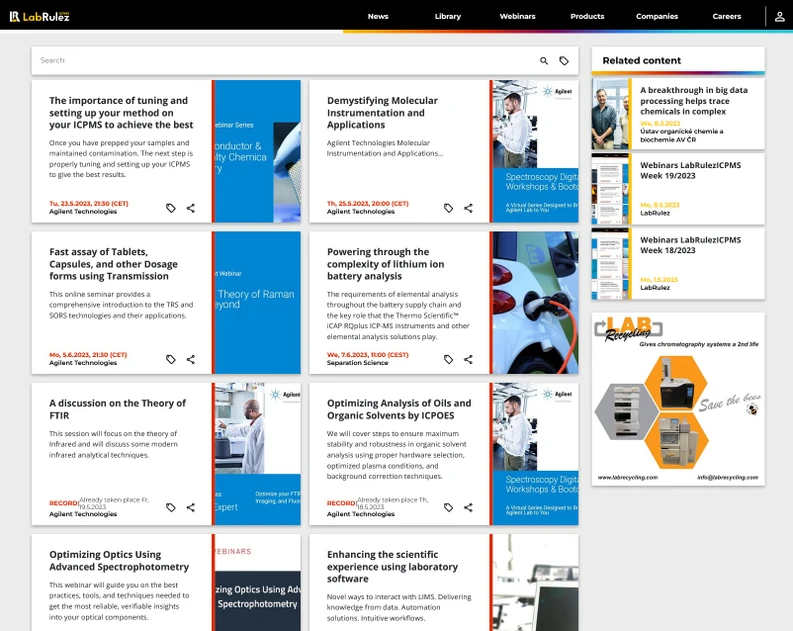The width and height of the screenshot is (793, 631).
Task: Open 'A breakthrough in big data processing' article
Action: (694, 101)
